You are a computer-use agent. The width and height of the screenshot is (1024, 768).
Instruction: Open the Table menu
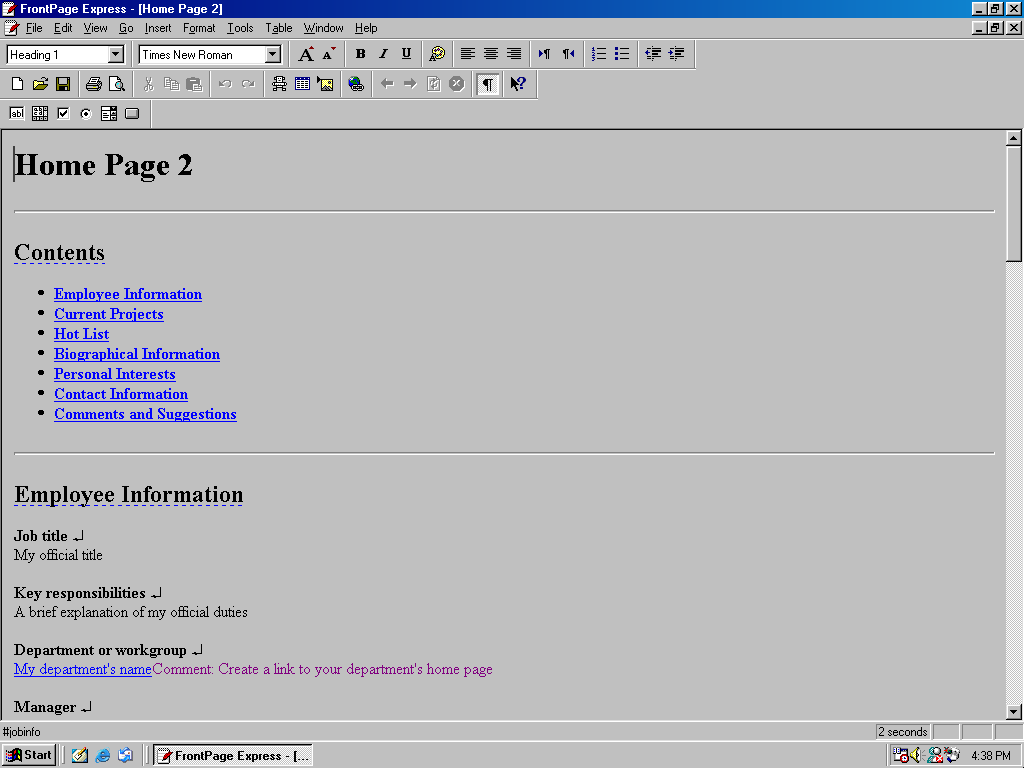tap(278, 28)
